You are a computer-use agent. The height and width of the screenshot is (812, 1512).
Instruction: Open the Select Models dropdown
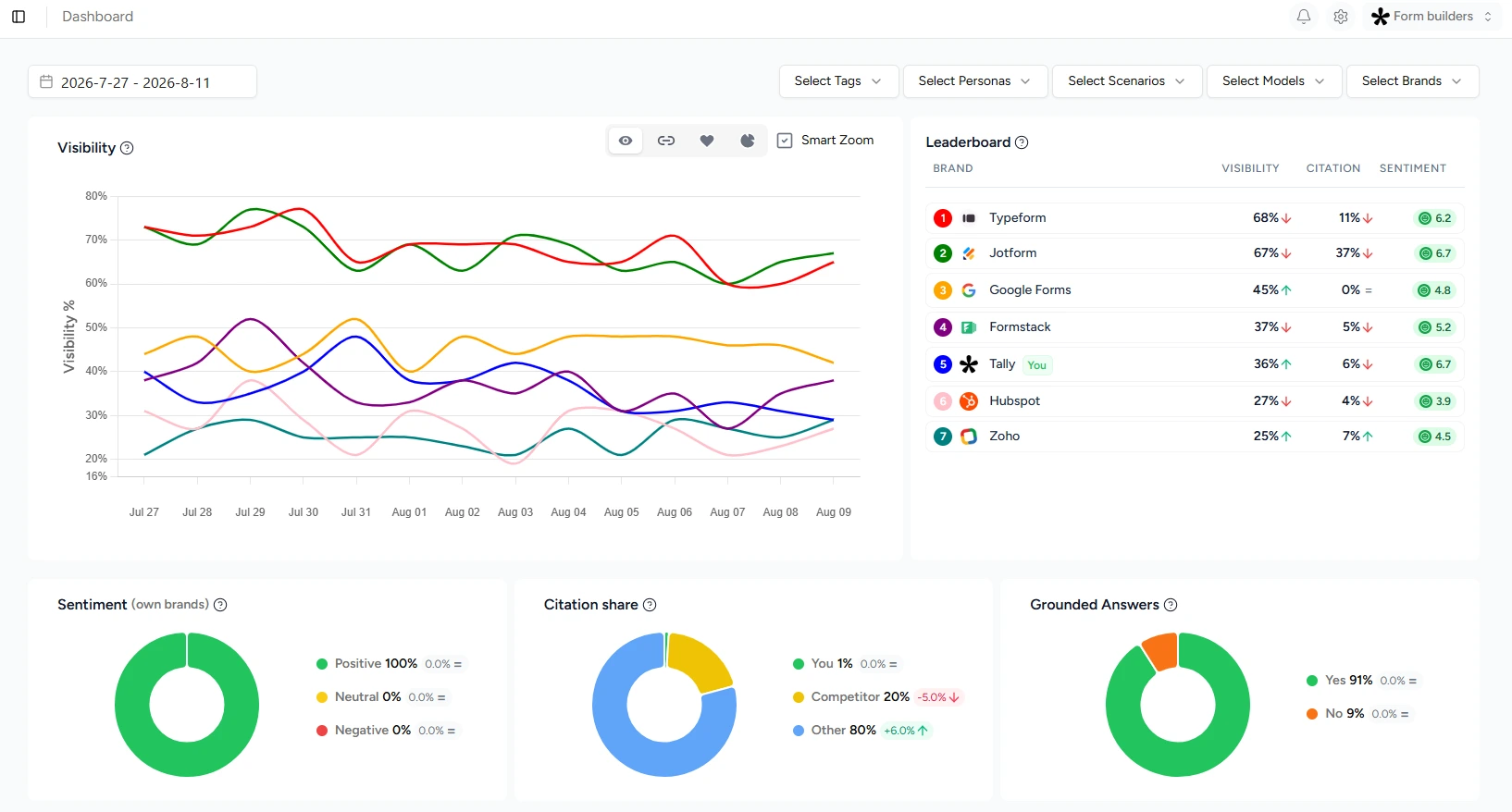(x=1274, y=81)
